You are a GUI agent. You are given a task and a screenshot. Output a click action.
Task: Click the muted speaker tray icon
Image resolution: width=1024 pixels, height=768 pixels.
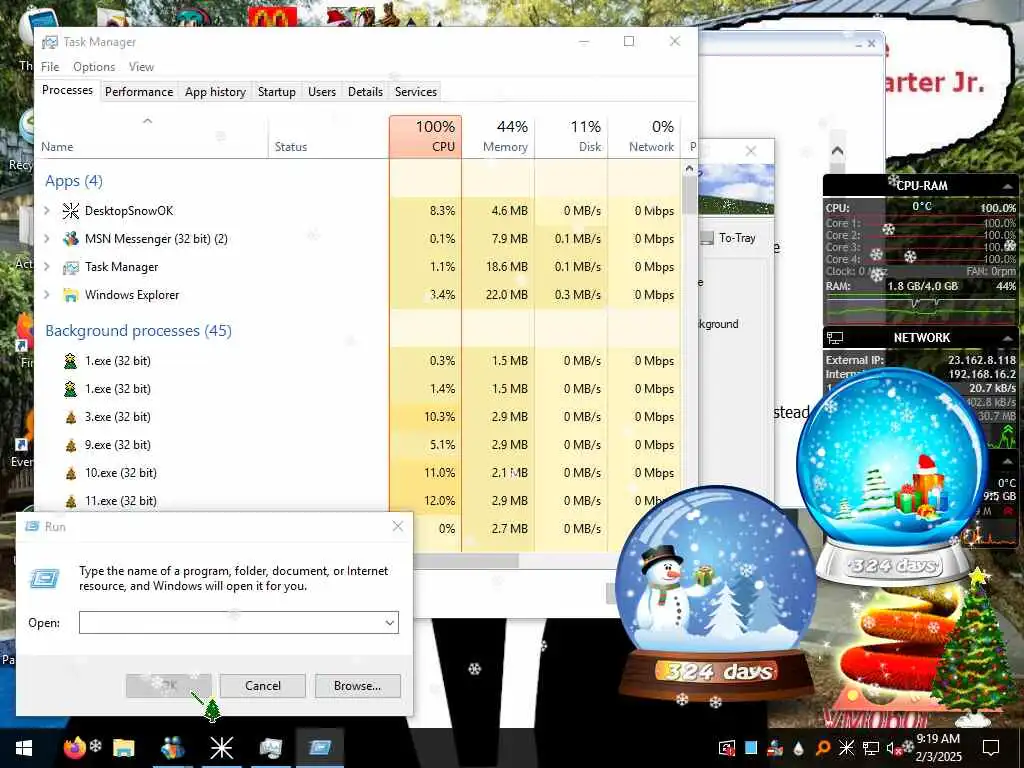[893, 748]
